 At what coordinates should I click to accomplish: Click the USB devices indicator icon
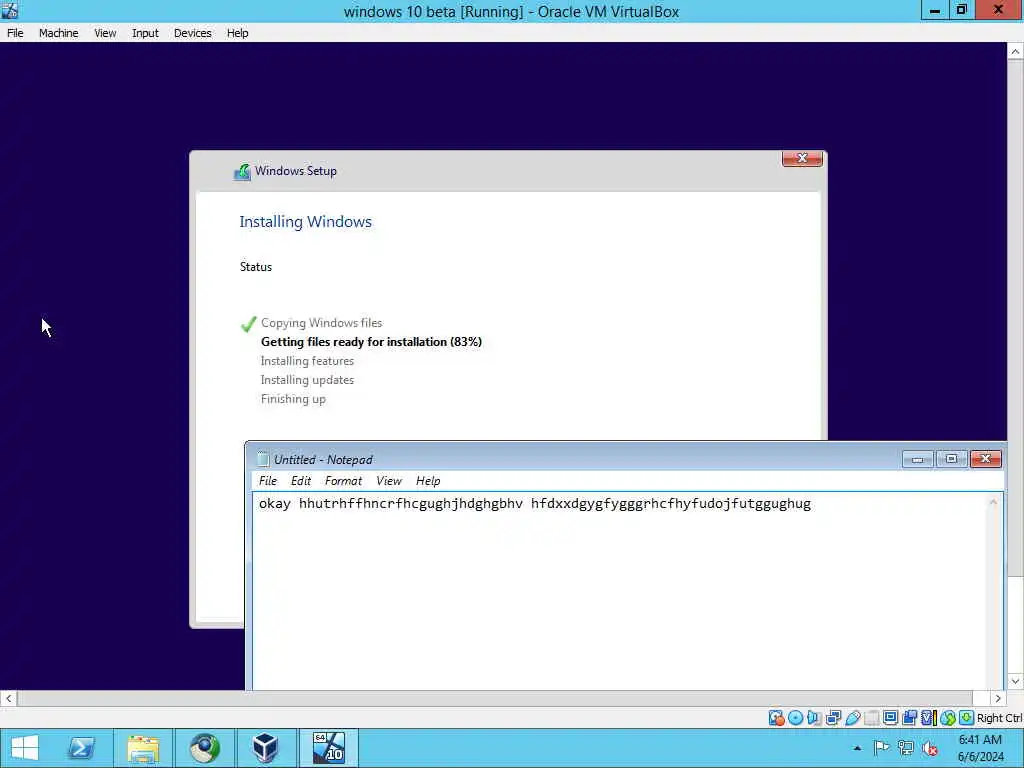(x=852, y=718)
